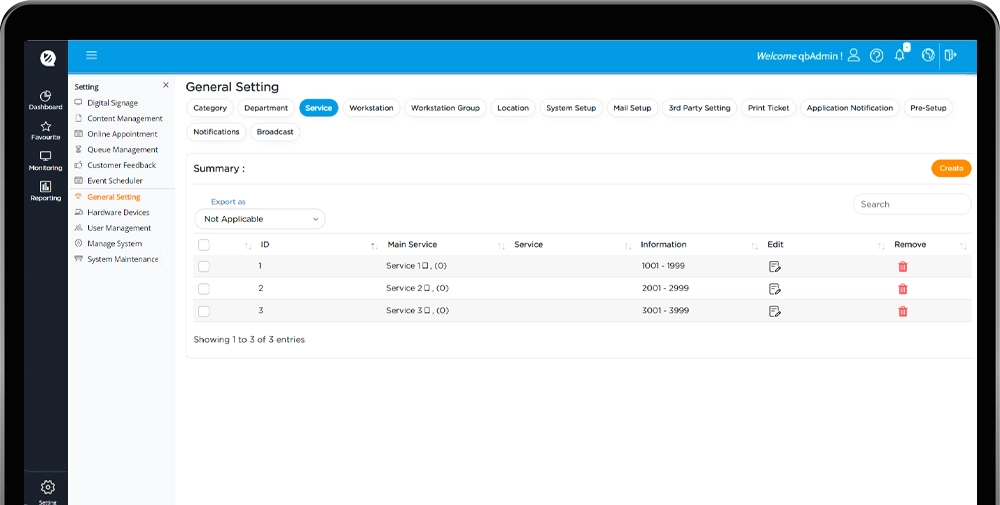
Task: Switch to the Print Ticket tab
Action: click(768, 108)
